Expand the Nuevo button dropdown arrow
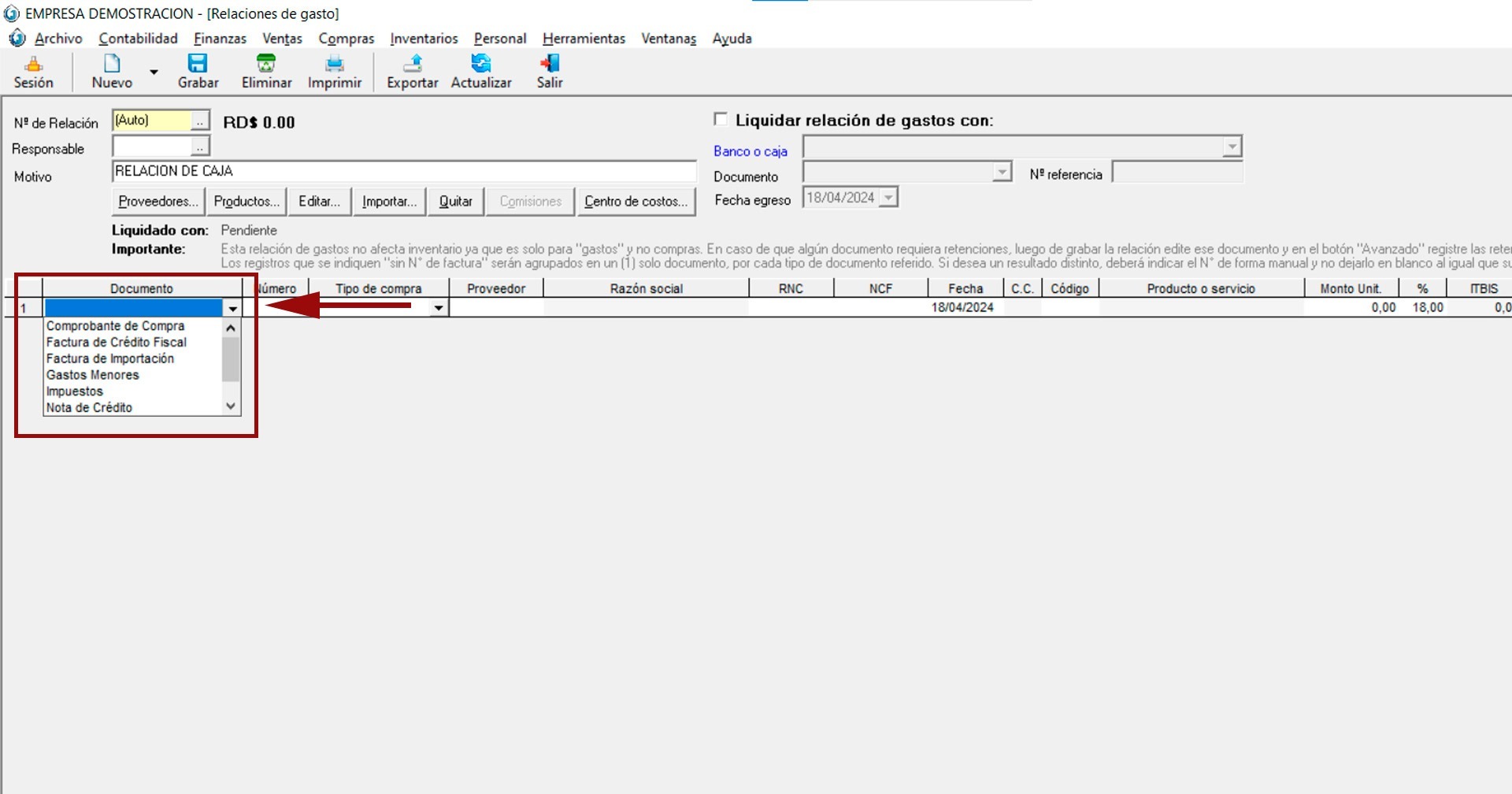 point(154,72)
